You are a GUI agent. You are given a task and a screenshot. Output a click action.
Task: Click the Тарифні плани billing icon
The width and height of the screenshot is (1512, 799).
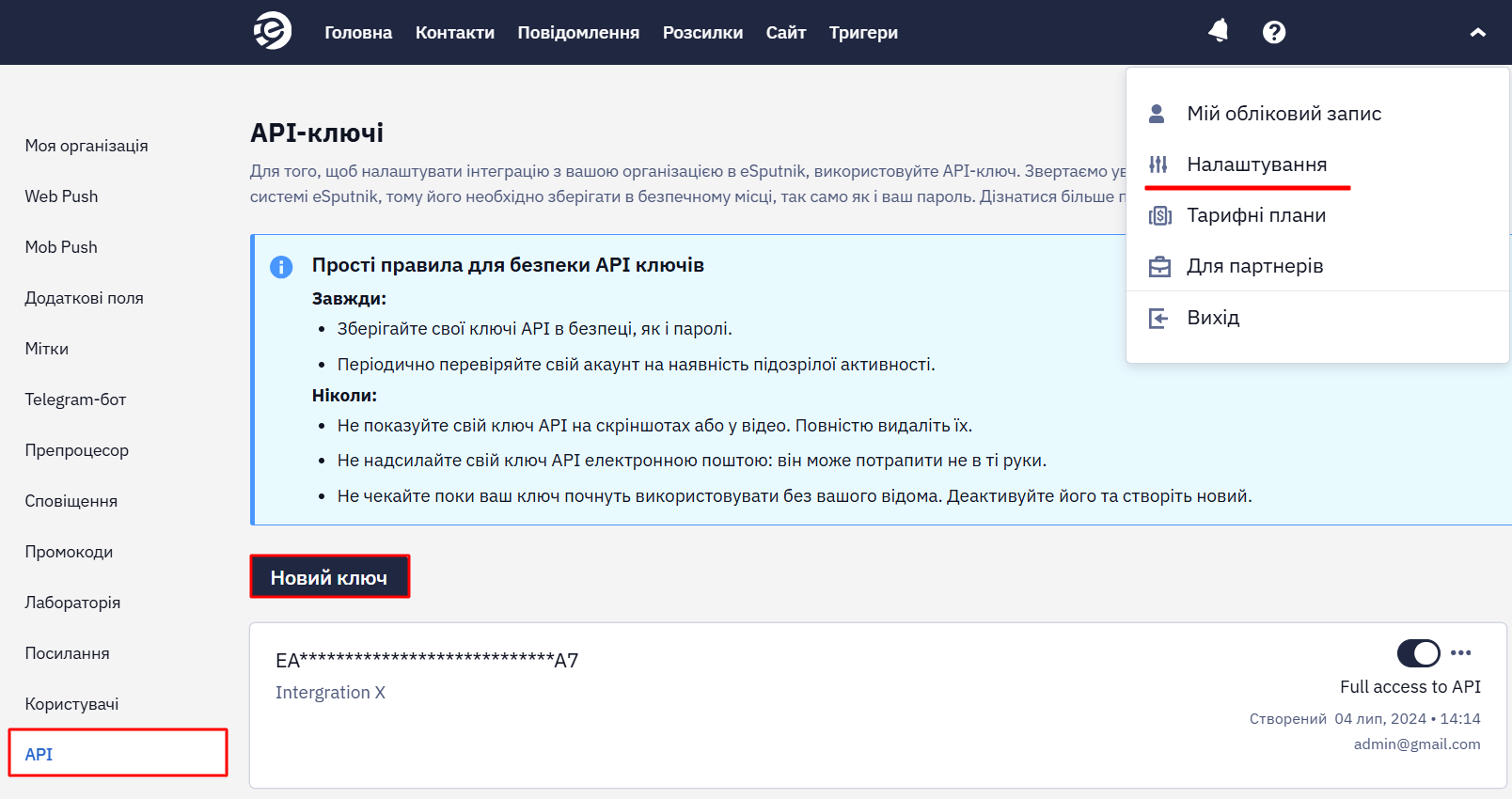1159,215
